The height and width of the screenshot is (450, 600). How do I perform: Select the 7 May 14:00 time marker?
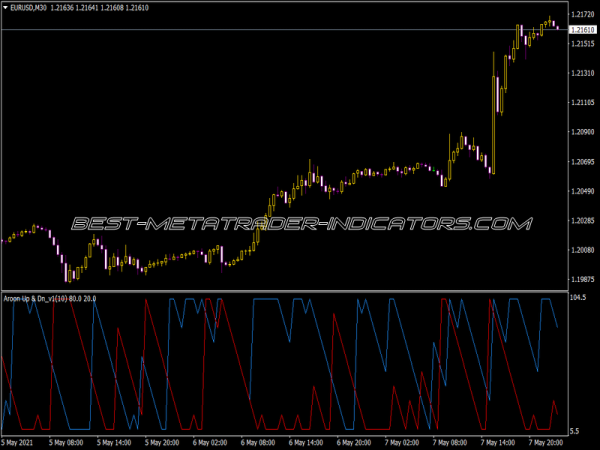click(497, 441)
